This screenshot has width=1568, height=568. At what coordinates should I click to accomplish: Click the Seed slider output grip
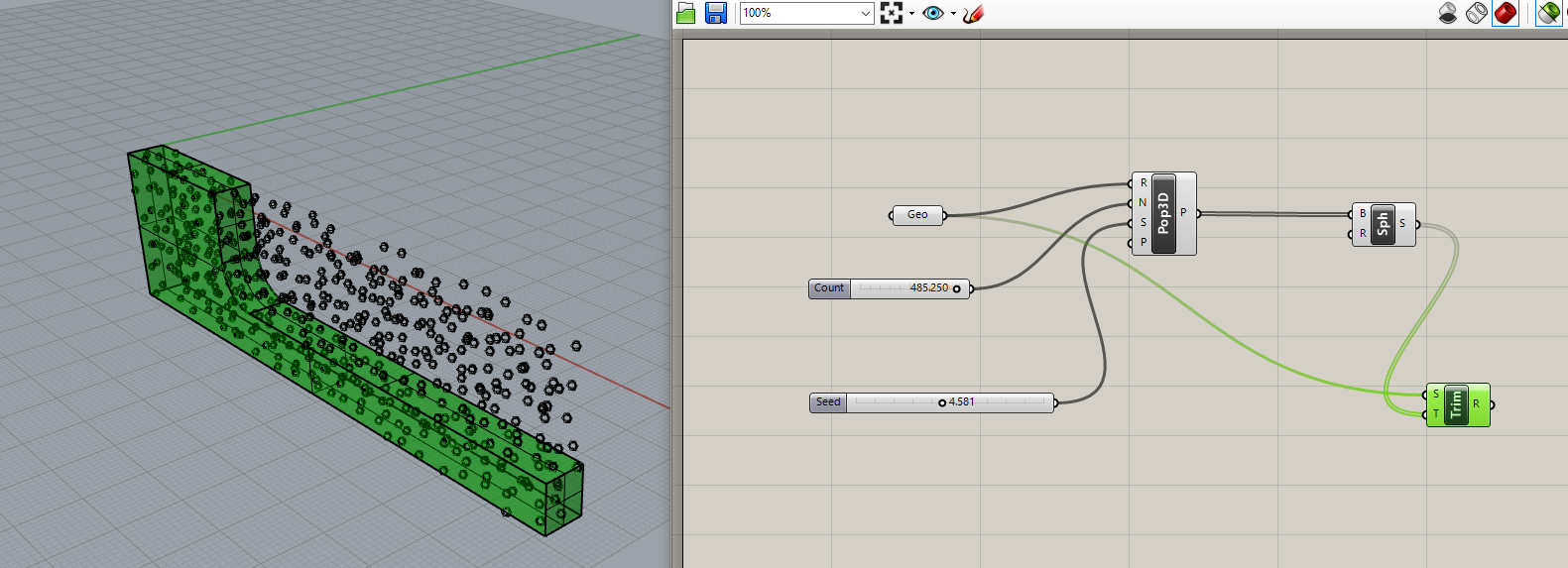coord(1056,402)
